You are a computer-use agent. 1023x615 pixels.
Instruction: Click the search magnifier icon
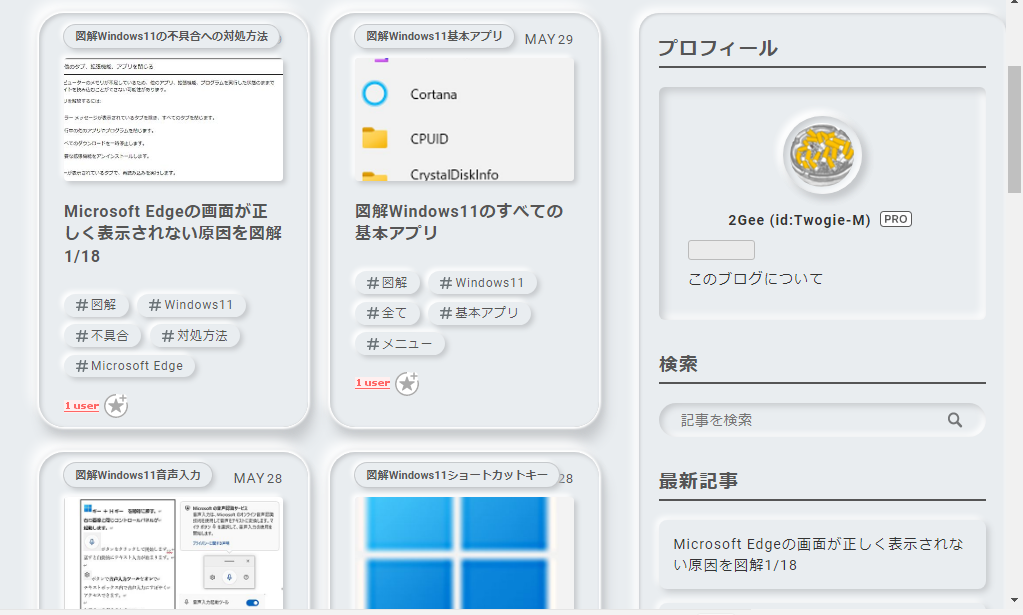tap(954, 420)
